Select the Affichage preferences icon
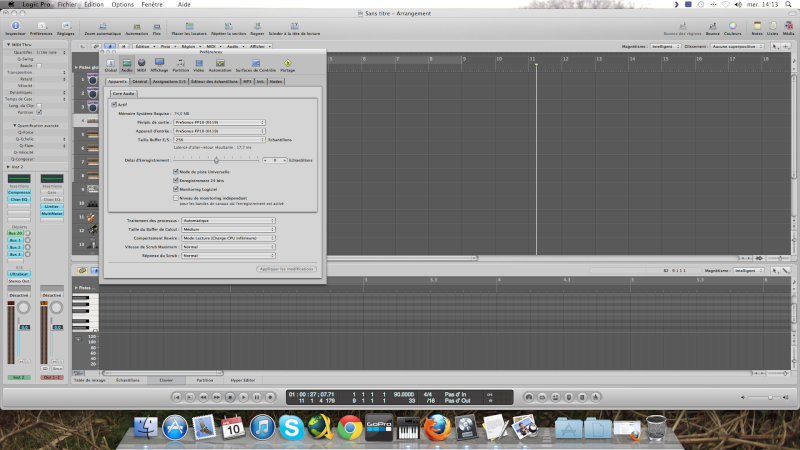 click(x=161, y=64)
